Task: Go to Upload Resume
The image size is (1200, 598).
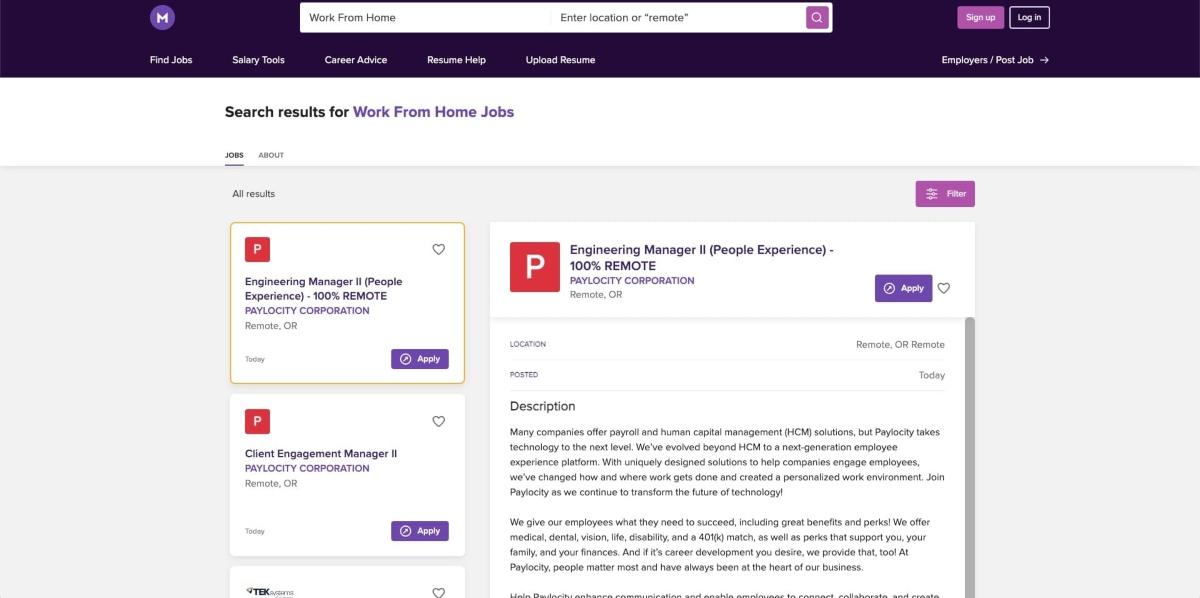Action: point(560,60)
